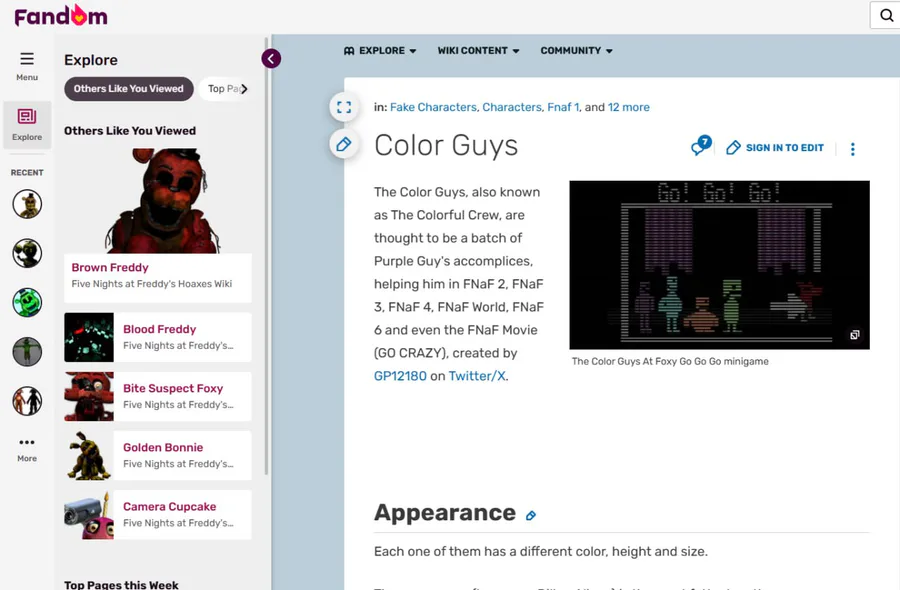This screenshot has height=590, width=900.
Task: Open the Fnaf 1 category link
Action: [x=562, y=107]
